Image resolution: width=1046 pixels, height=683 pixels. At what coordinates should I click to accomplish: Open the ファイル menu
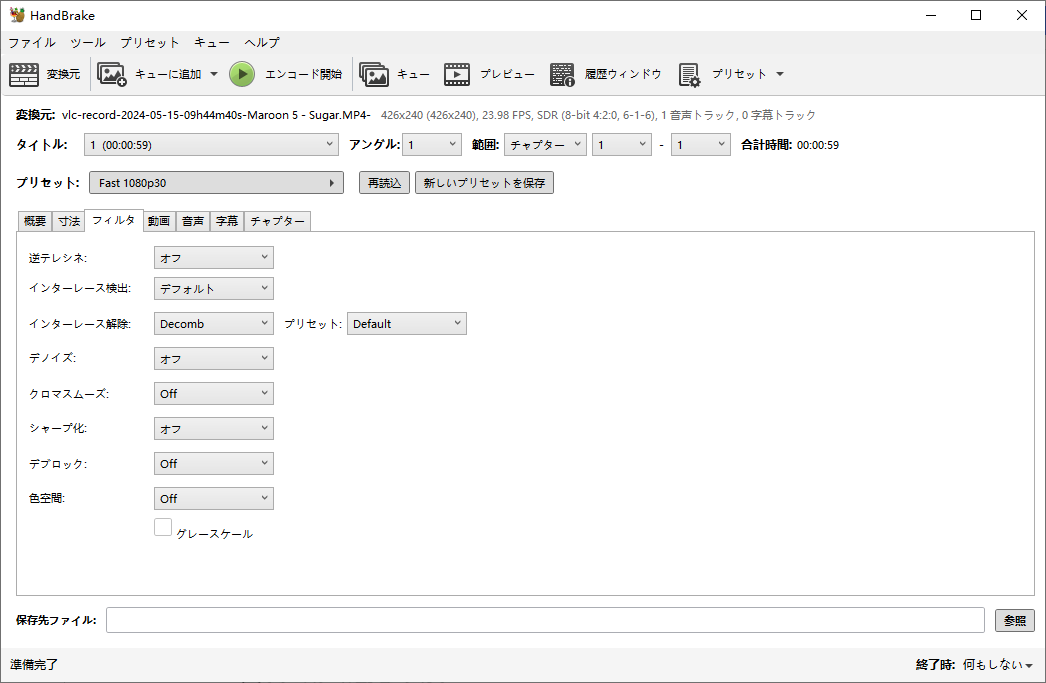click(x=32, y=43)
